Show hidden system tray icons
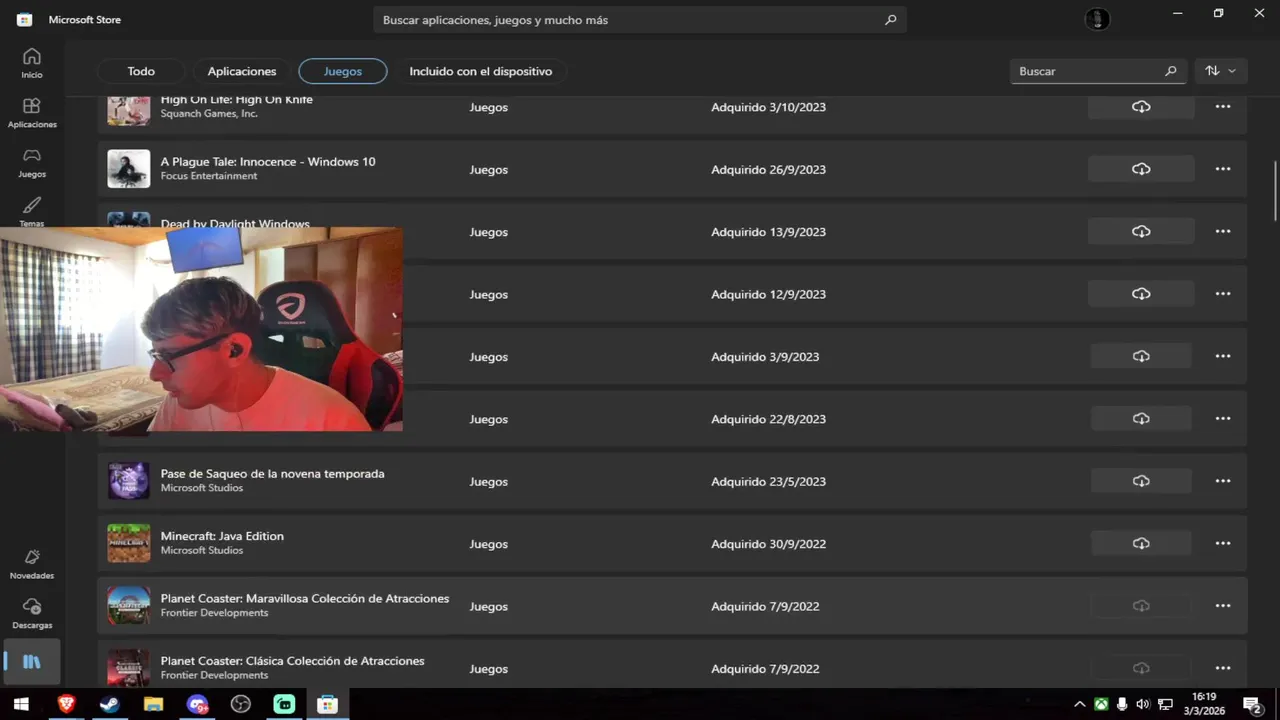The width and height of the screenshot is (1280, 720). [x=1079, y=704]
